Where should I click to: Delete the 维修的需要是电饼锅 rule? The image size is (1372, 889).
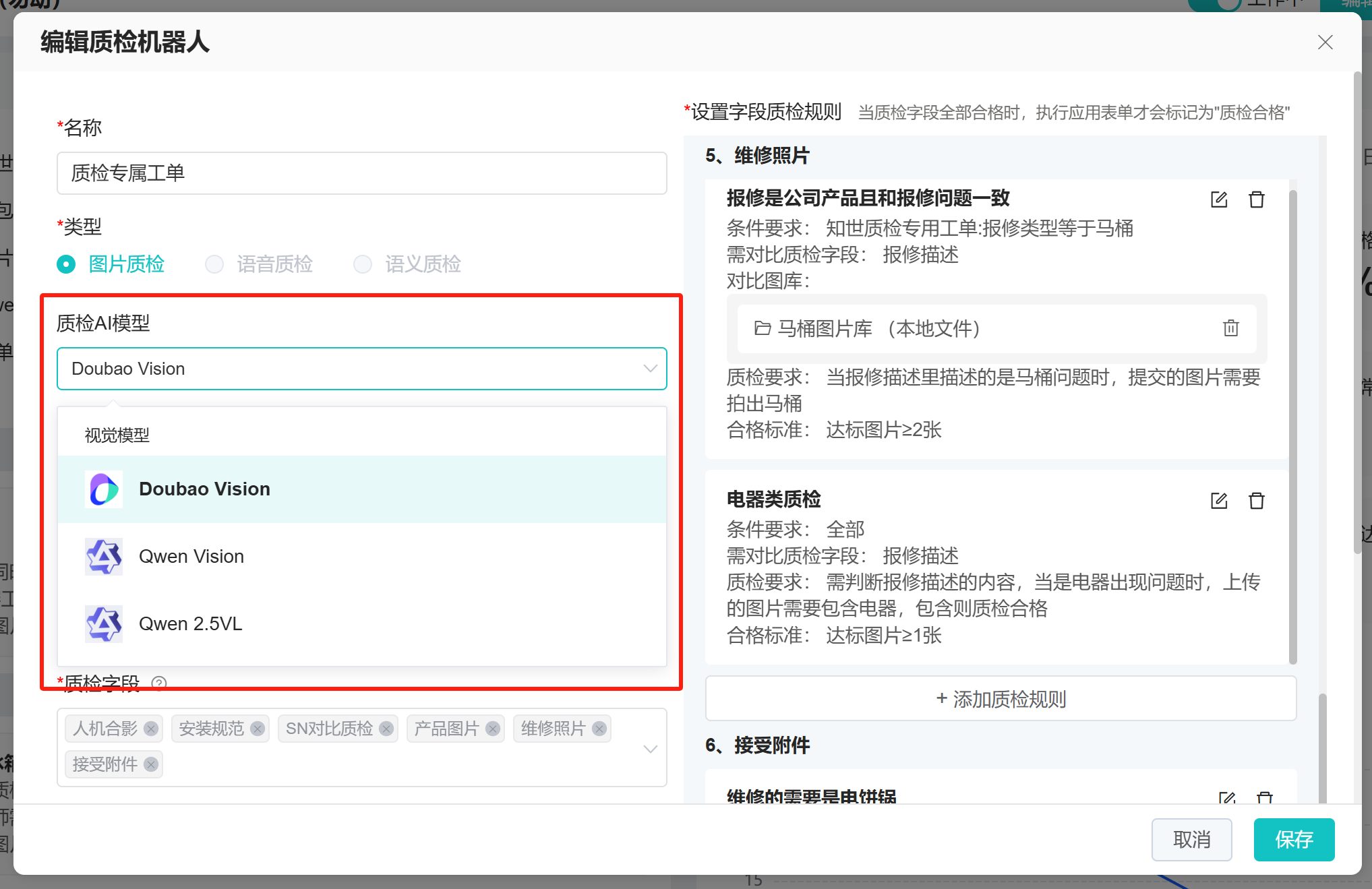click(x=1265, y=797)
